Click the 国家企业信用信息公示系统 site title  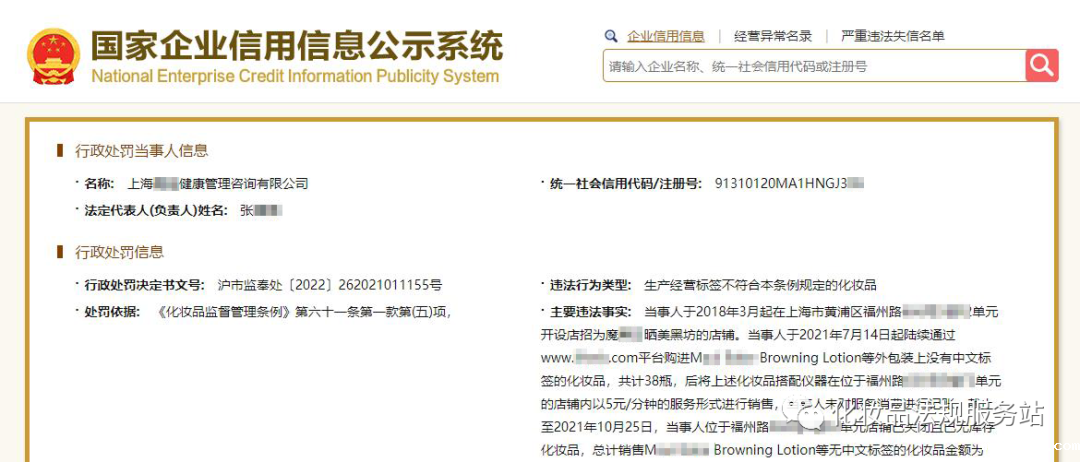pos(297,45)
